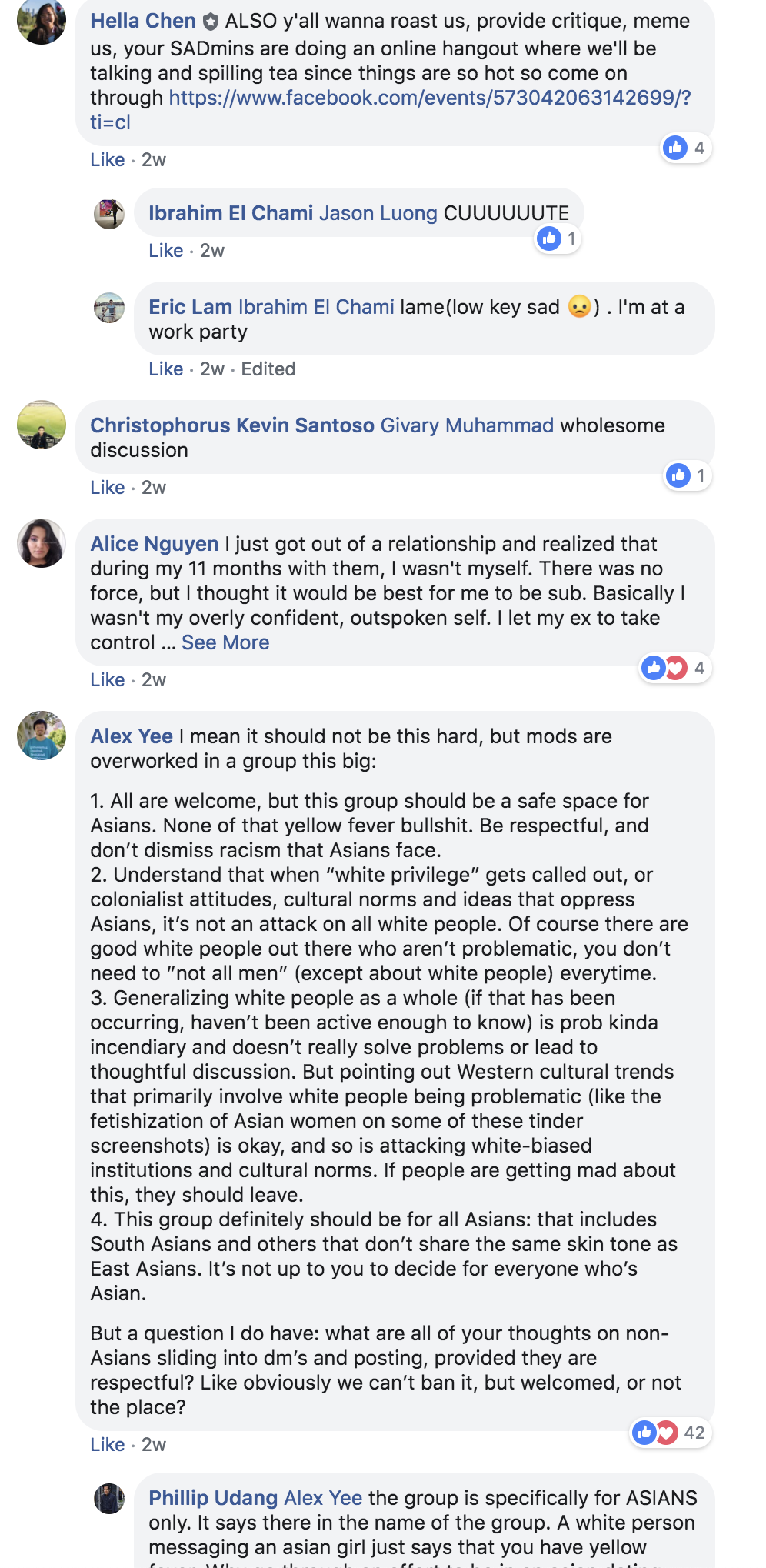
Task: Open Alice Nguyen's profile picture
Action: [x=42, y=543]
